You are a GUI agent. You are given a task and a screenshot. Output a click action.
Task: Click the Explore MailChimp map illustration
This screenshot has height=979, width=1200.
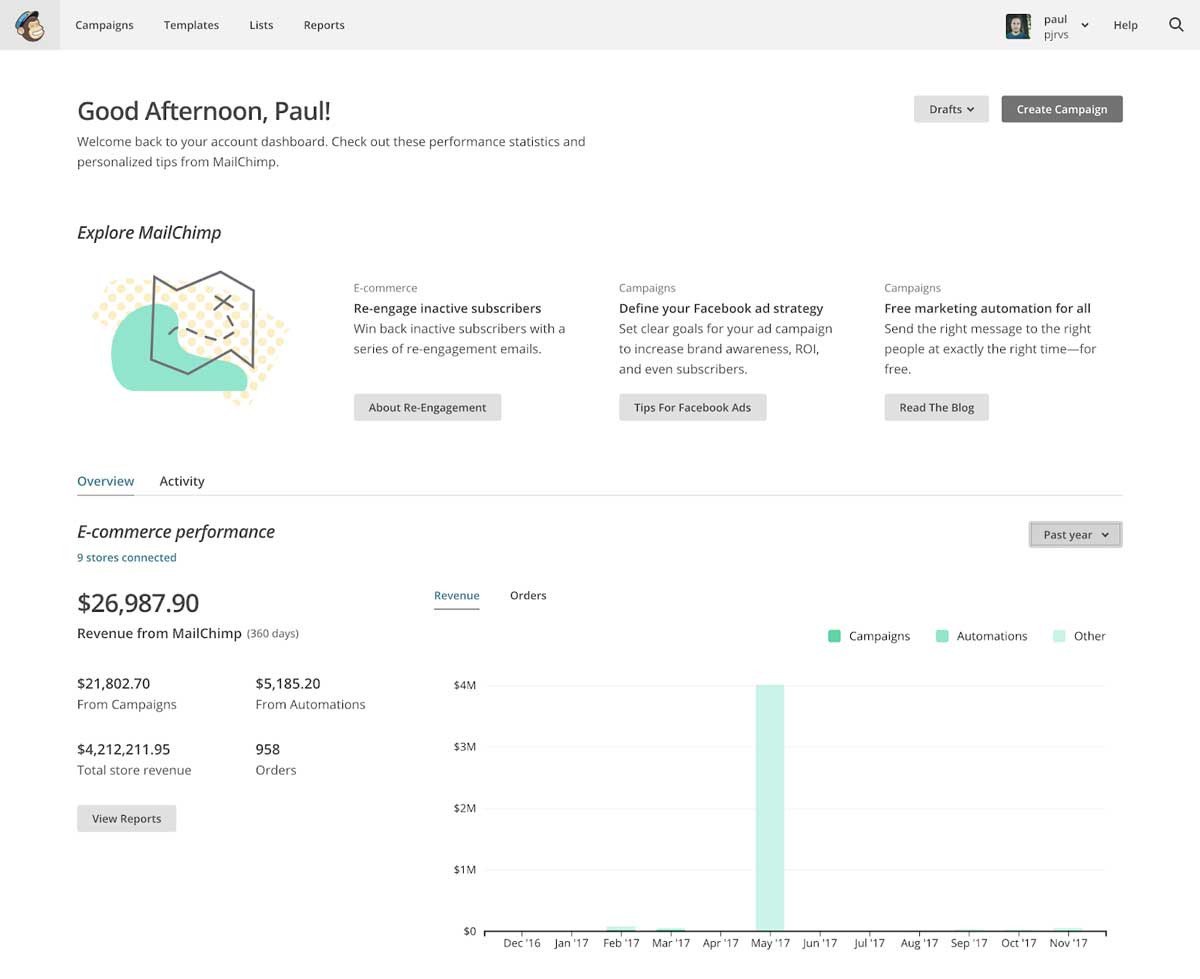click(190, 338)
